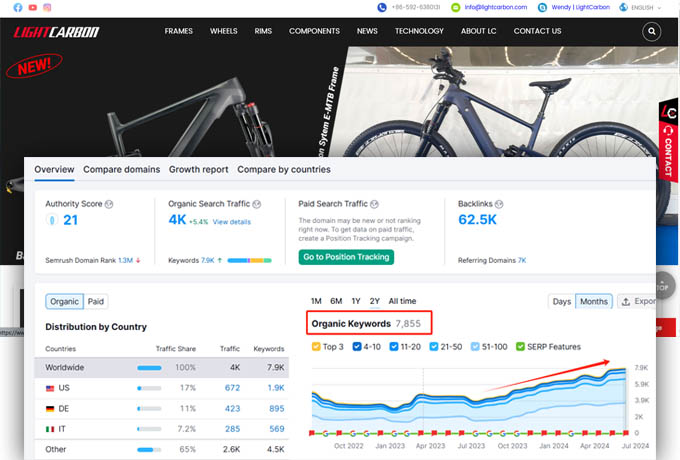Click the info icon beside Authority Score

(109, 204)
